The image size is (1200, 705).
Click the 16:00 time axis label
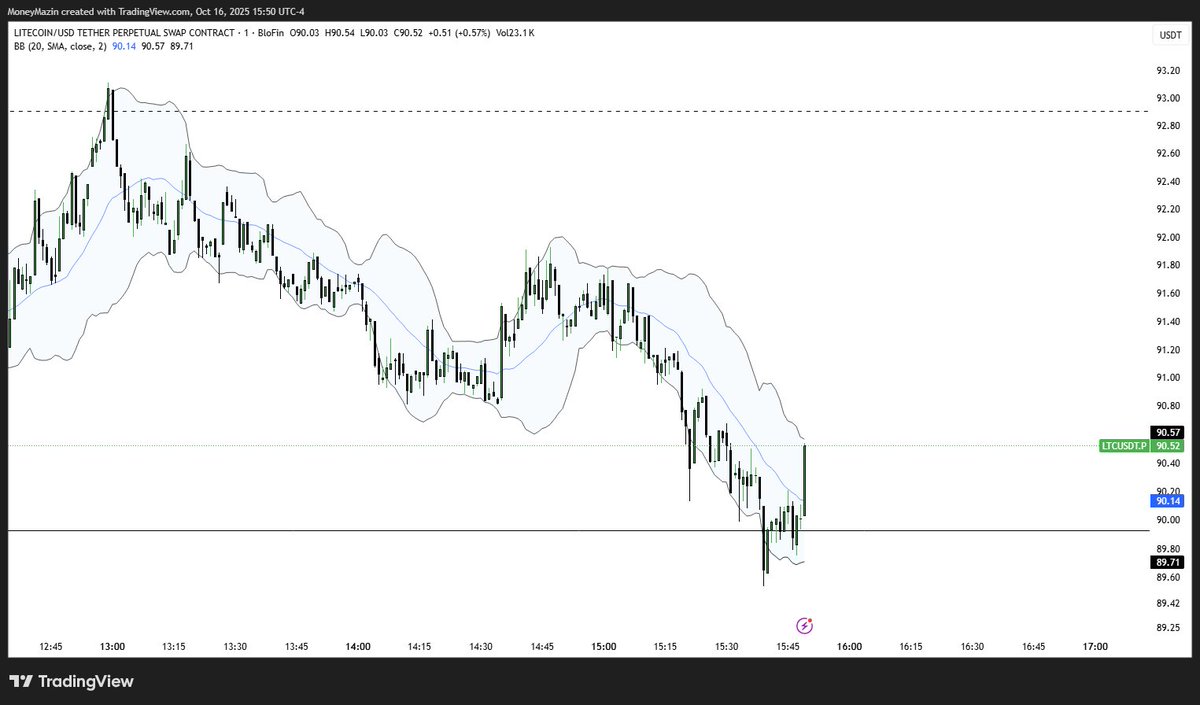click(849, 647)
